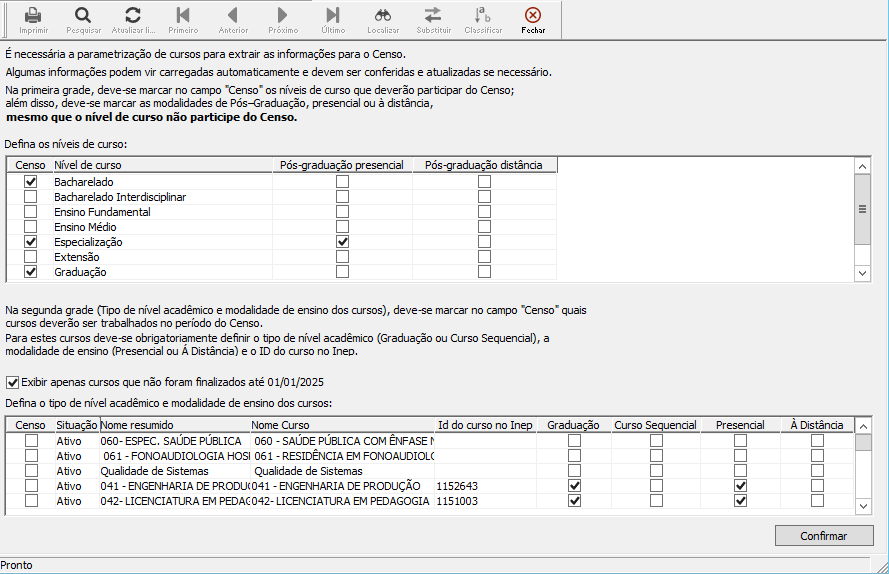The height and width of the screenshot is (574, 889).
Task: Check Censo for Qualidade de Sistemas
Action: click(32, 471)
